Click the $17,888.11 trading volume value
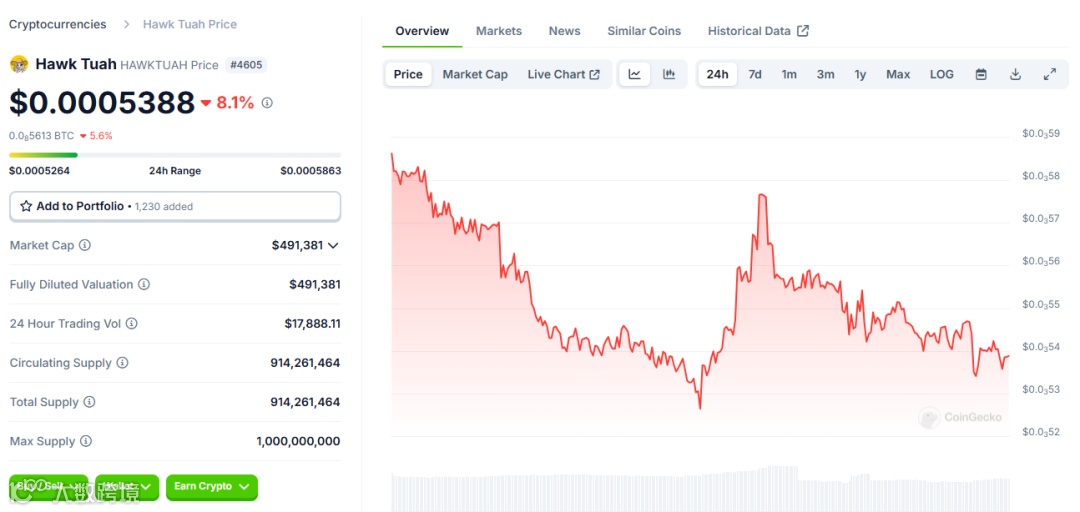Image resolution: width=1080 pixels, height=512 pixels. 313,323
